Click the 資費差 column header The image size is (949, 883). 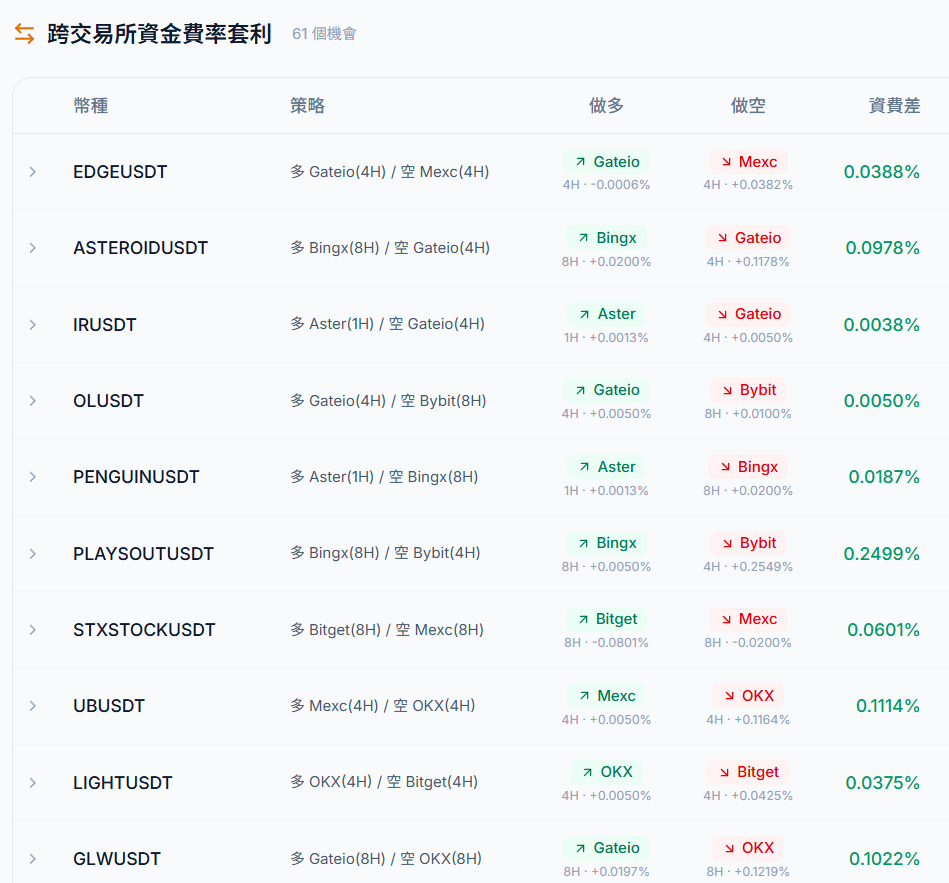pos(895,105)
